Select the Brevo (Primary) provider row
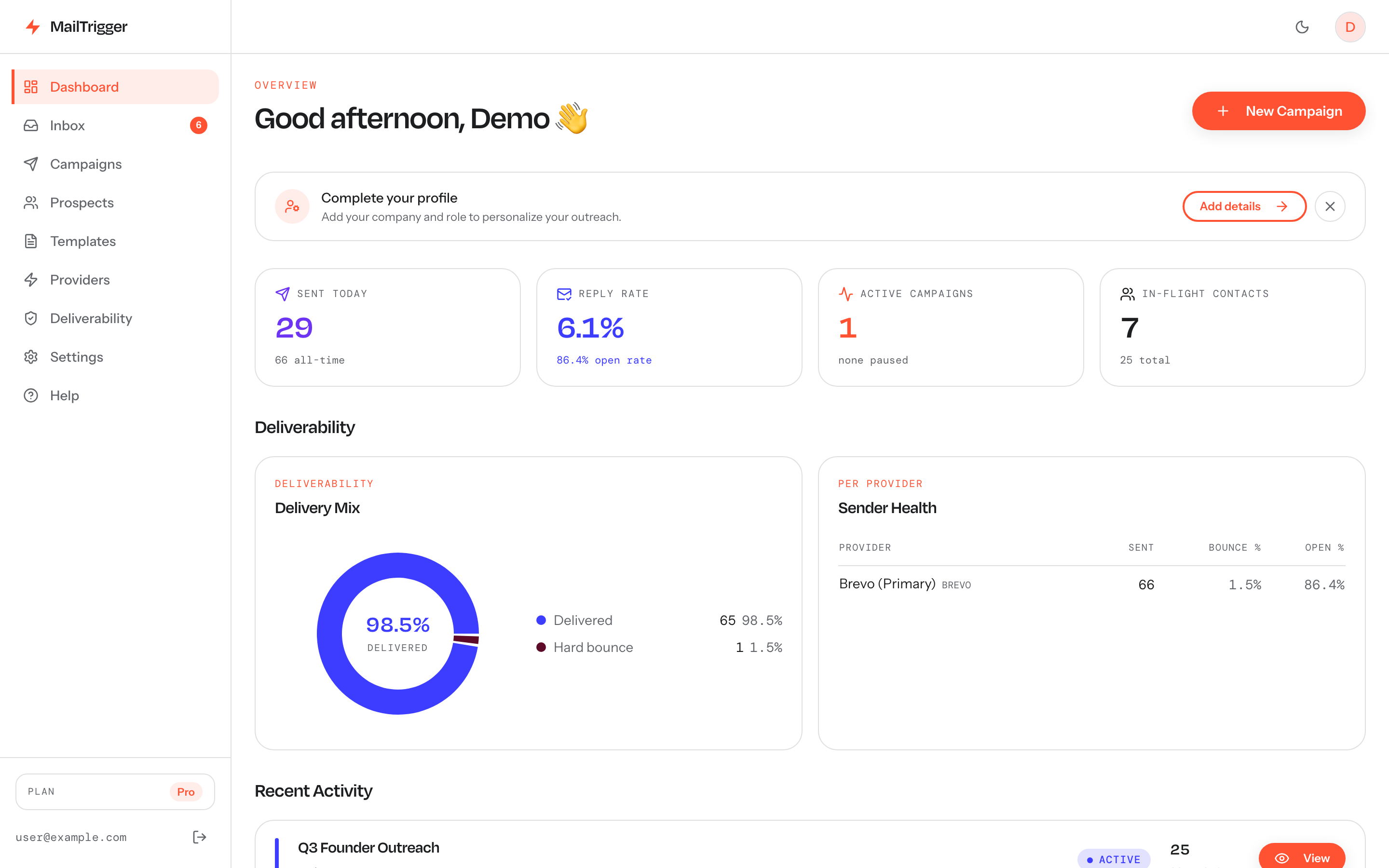 pos(1091,584)
